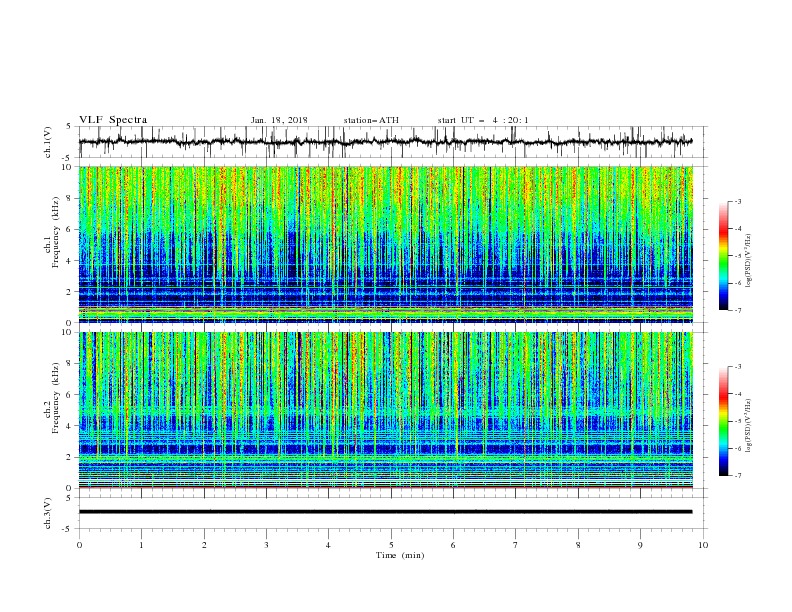Click the flat ch.3 voltage trace
The image size is (792, 612).
click(x=385, y=512)
